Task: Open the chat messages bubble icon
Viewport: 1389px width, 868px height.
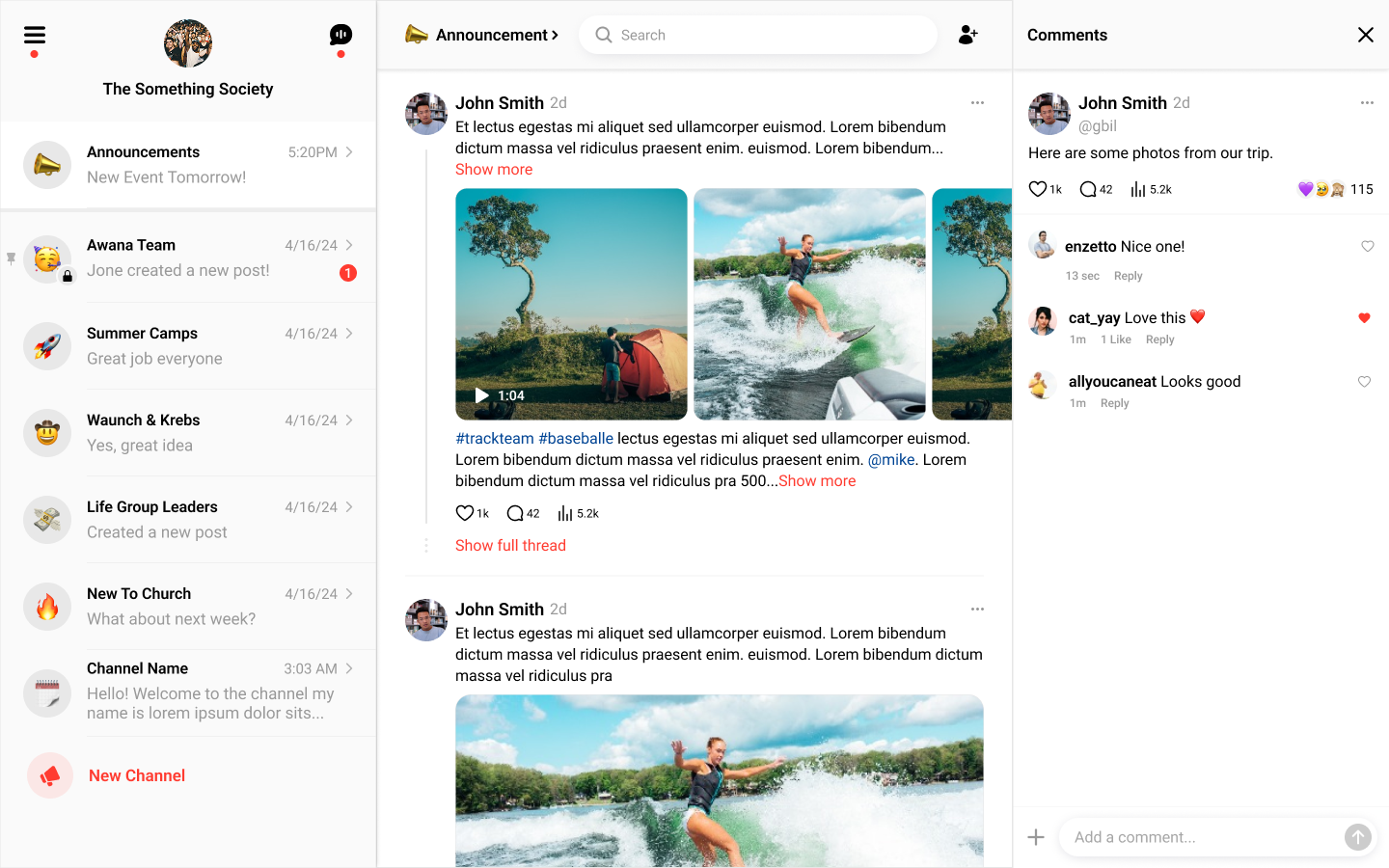Action: point(340,36)
